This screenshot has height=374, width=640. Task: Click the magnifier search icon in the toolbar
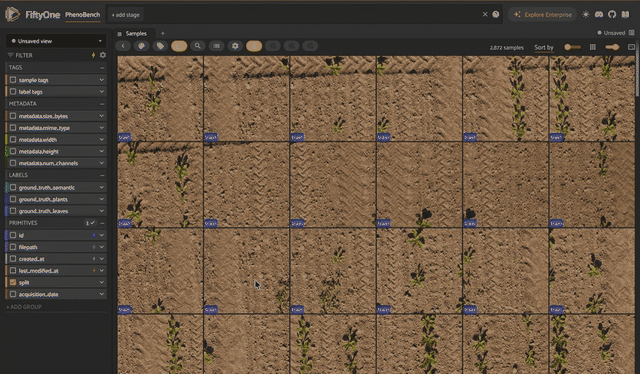pyautogui.click(x=198, y=46)
